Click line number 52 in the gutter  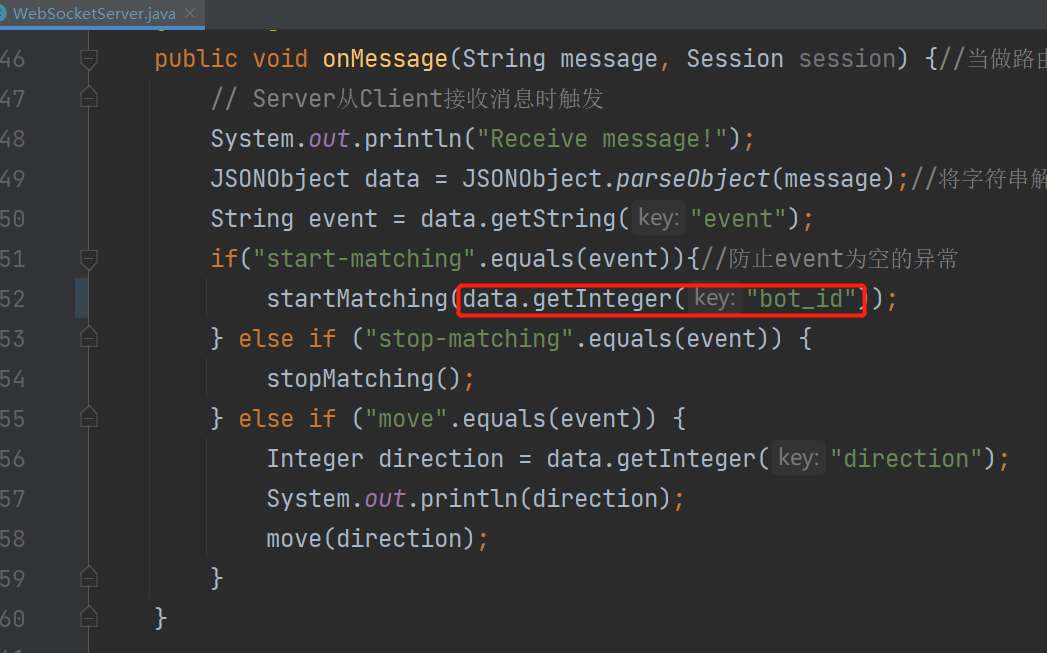coord(12,298)
